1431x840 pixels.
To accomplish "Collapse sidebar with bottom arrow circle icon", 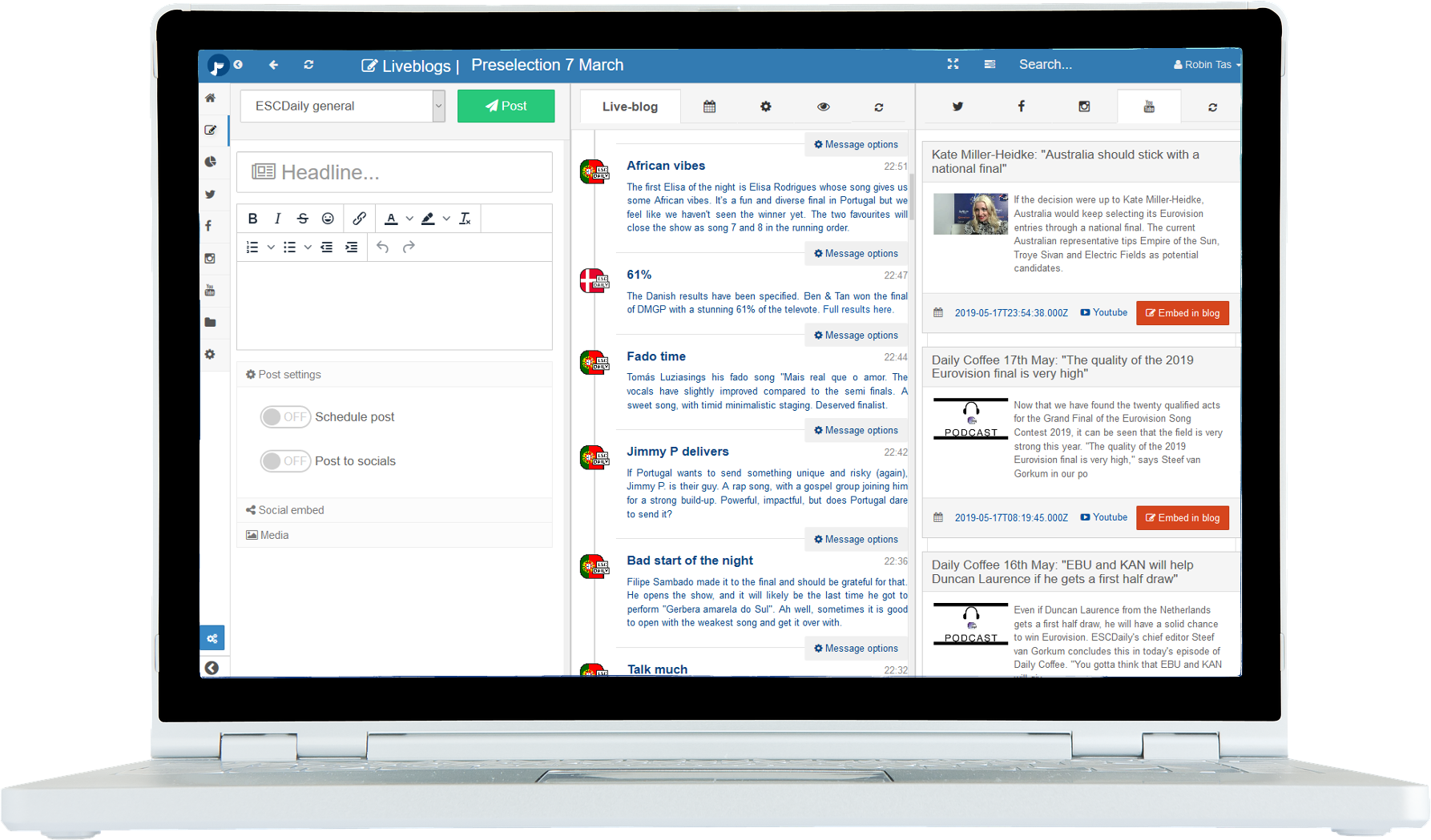I will click(212, 668).
